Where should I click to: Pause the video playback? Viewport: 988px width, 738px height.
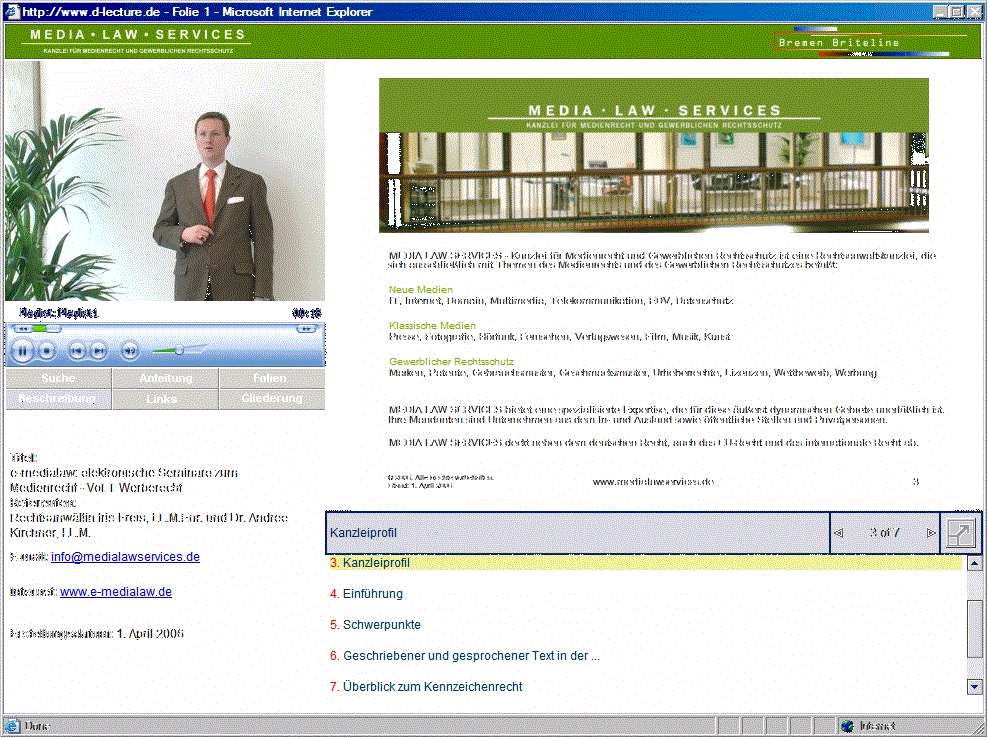coord(22,350)
